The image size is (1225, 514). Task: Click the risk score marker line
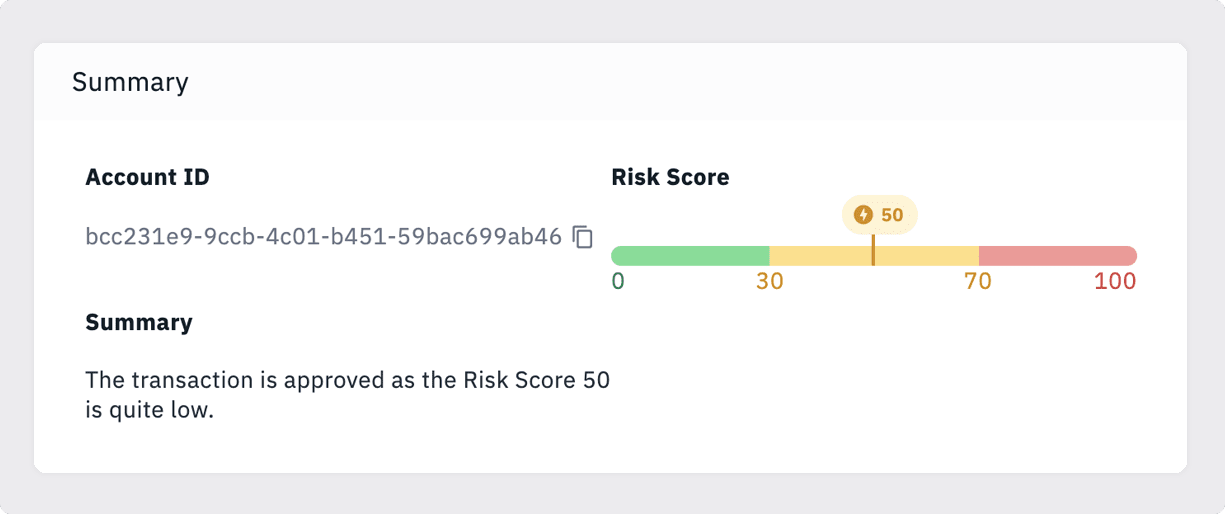(x=873, y=250)
